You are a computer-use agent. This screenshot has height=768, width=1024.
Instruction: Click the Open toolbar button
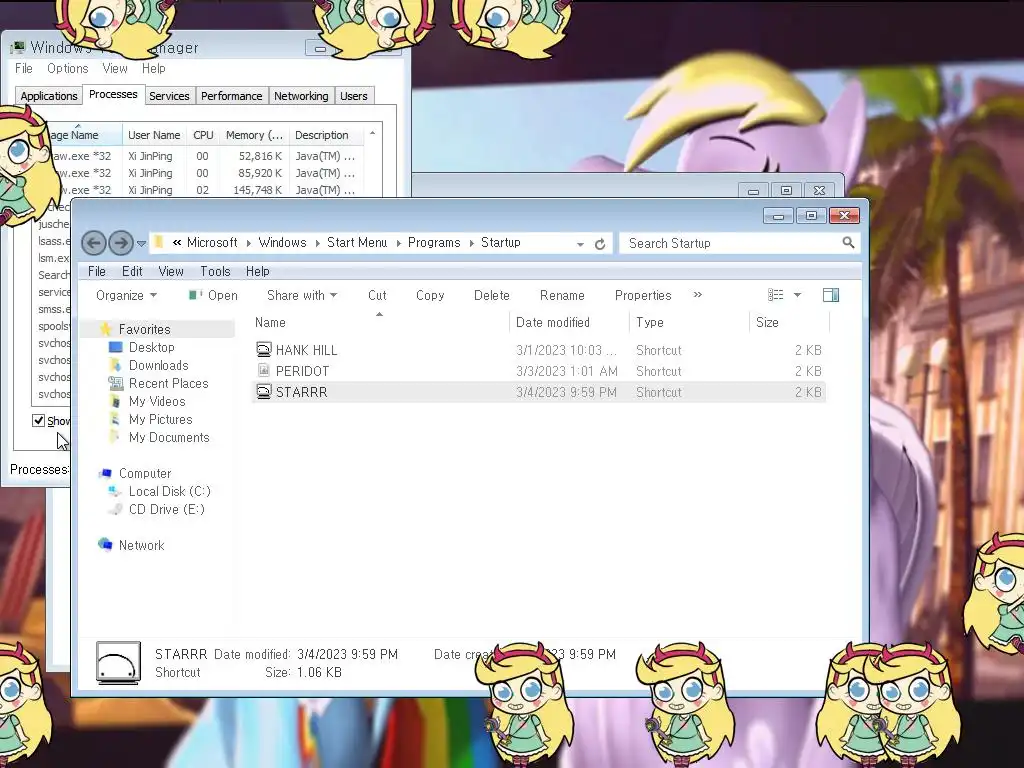(213, 295)
